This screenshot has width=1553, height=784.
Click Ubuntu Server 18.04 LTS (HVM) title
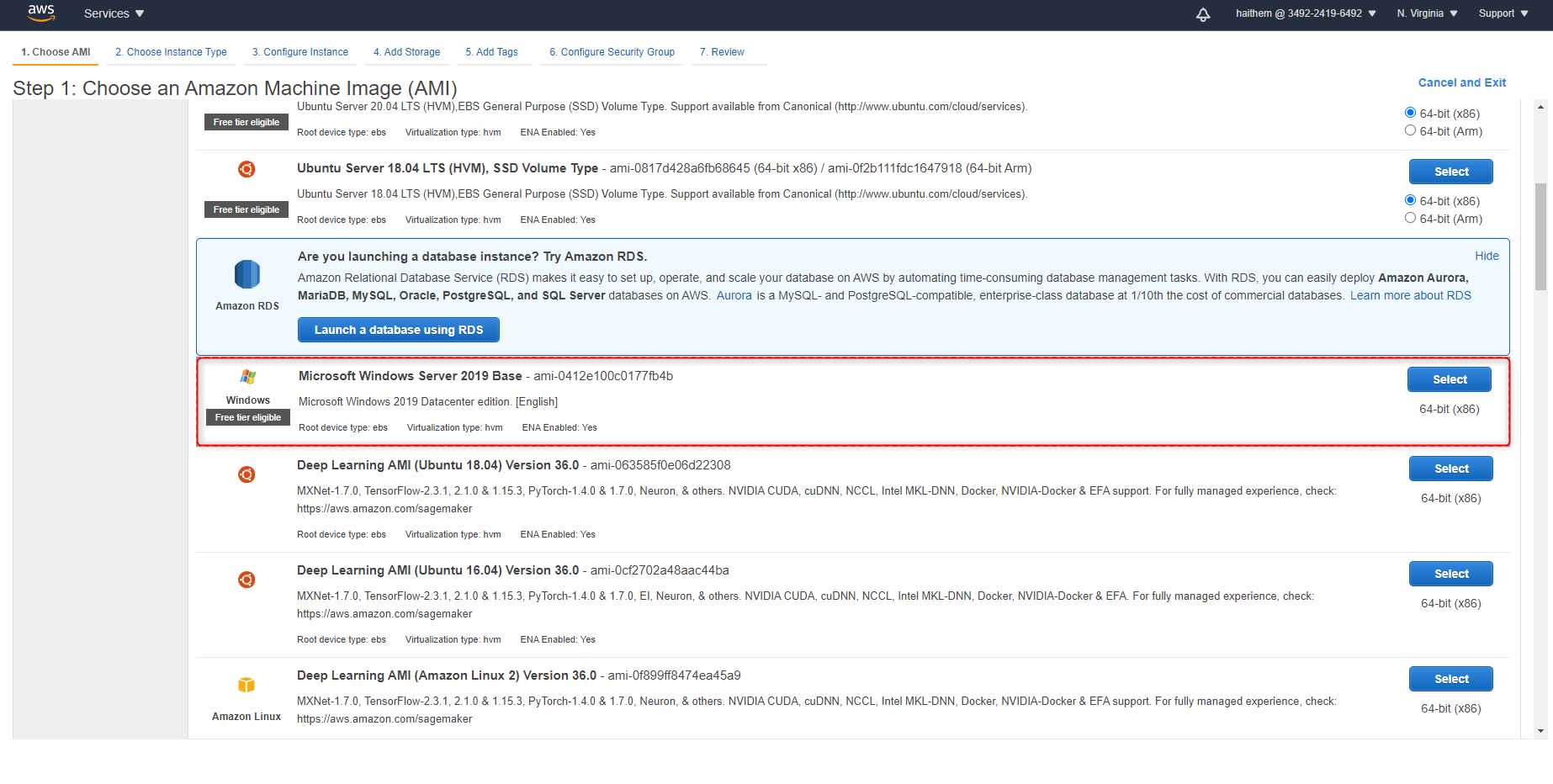point(448,168)
